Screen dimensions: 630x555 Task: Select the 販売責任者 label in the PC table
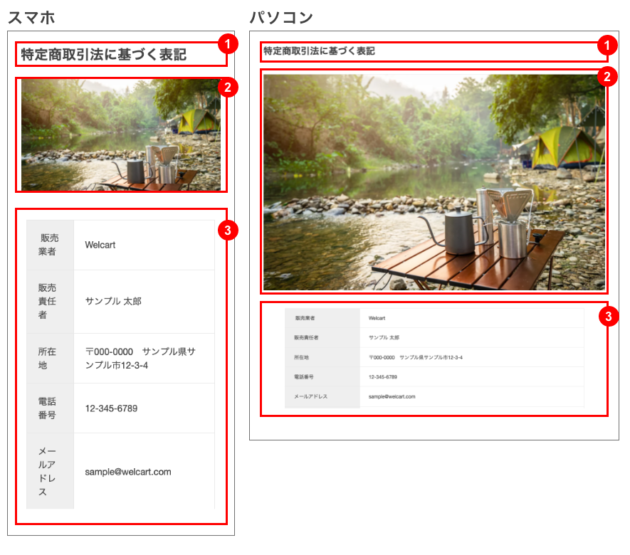(x=307, y=338)
